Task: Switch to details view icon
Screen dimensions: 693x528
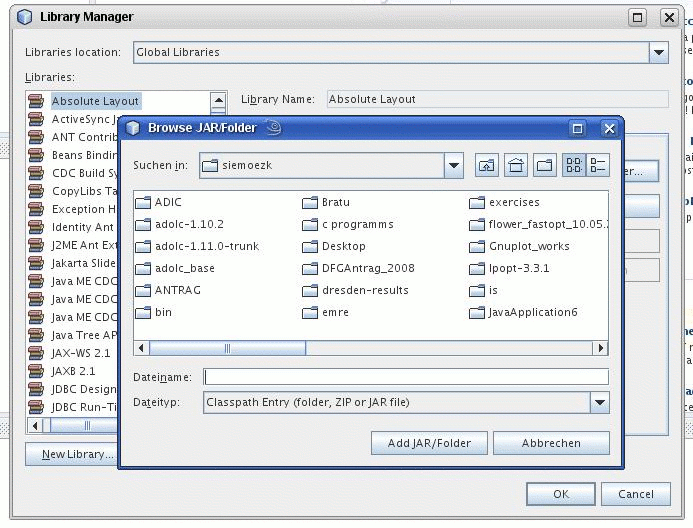Action: 598,165
